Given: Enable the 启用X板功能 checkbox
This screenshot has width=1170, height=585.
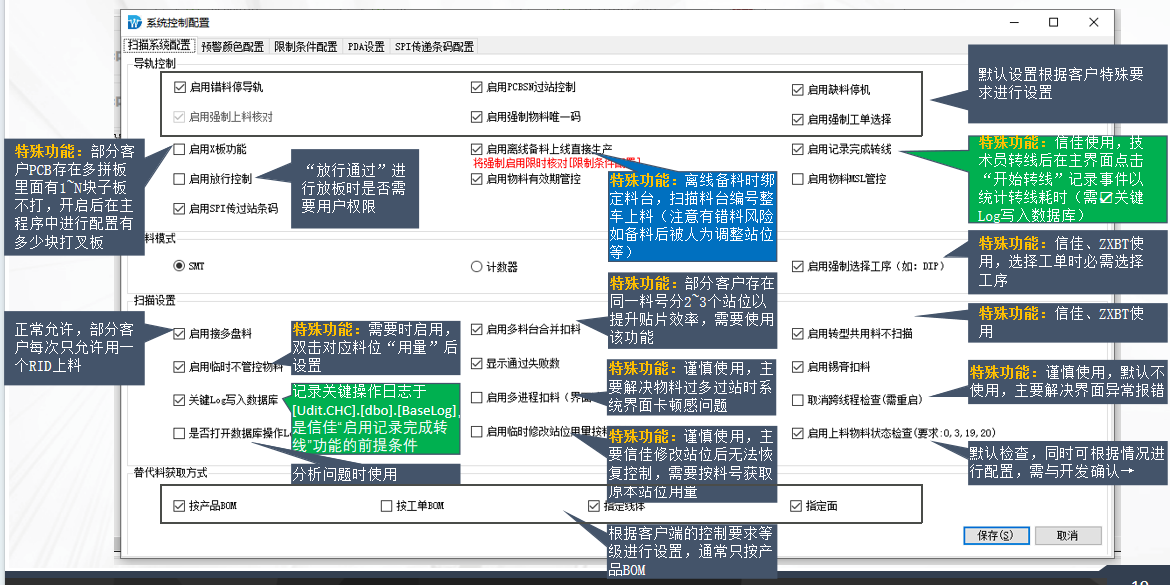Looking at the screenshot, I should 180,149.
